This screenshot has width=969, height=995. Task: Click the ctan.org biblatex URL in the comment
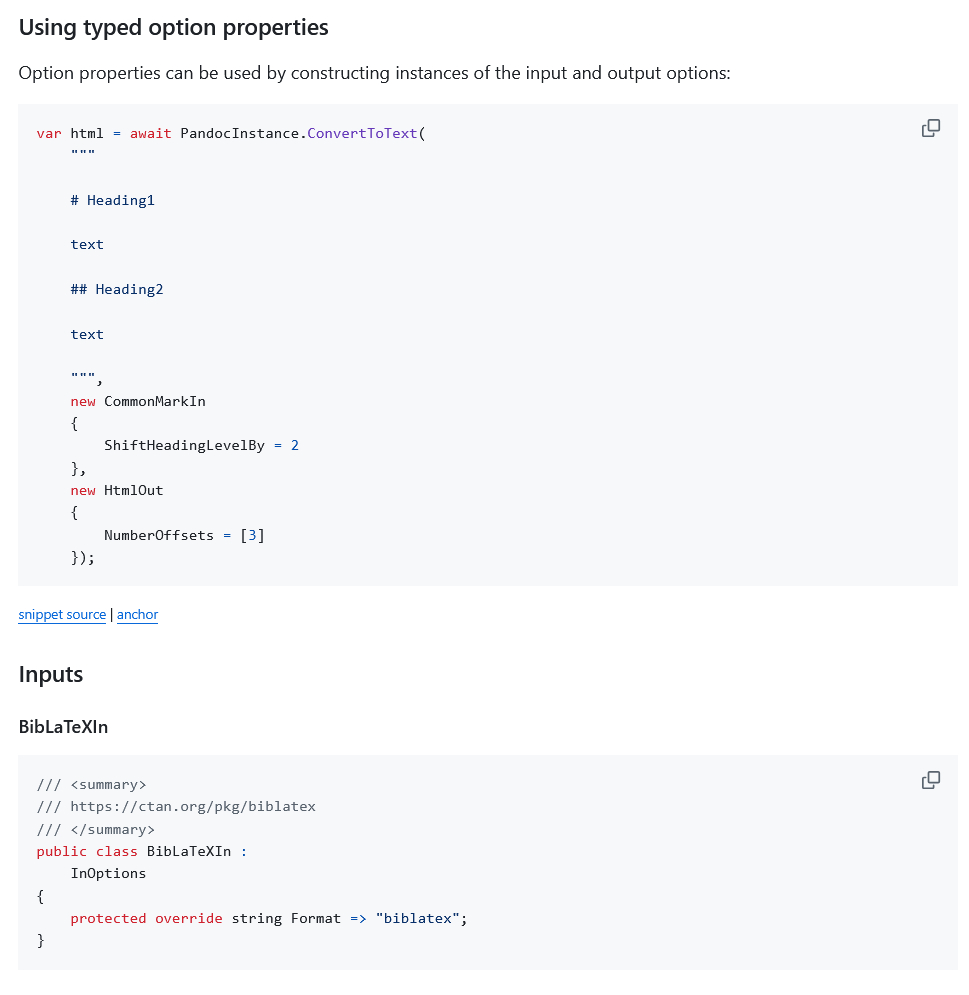[x=193, y=806]
